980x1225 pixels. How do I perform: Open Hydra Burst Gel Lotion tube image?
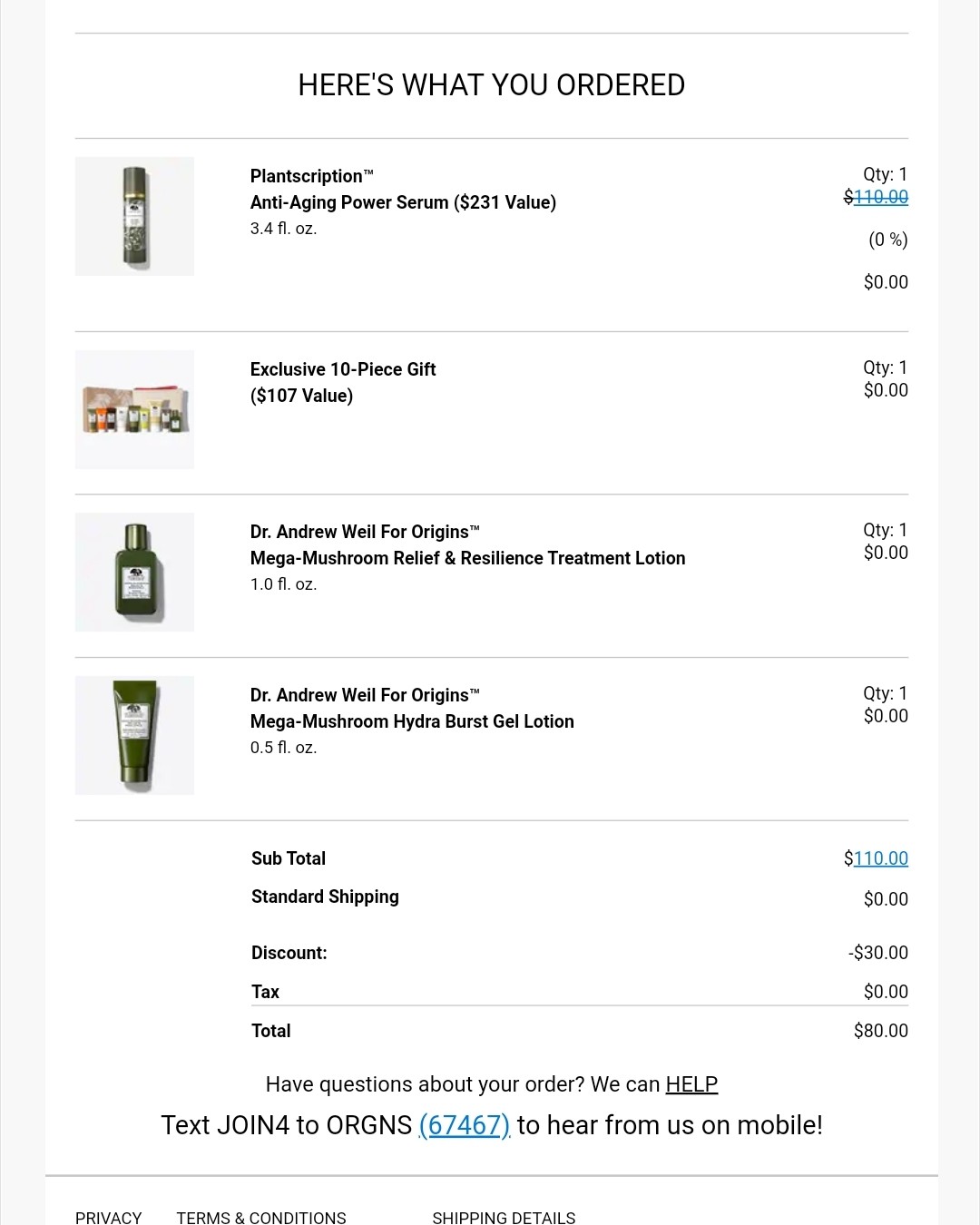pyautogui.click(x=134, y=735)
